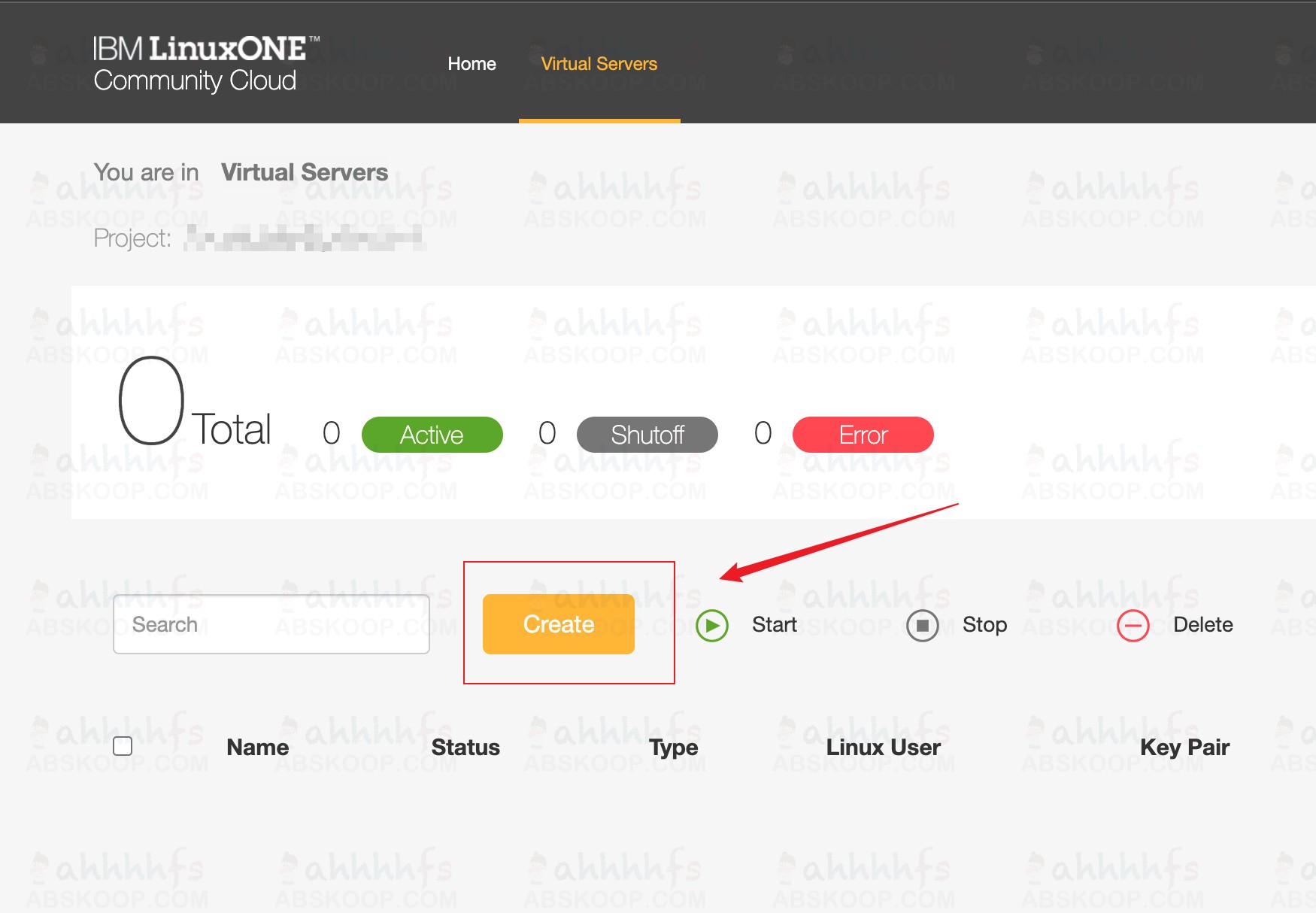
Task: Click the green Start play icon
Action: 711,625
